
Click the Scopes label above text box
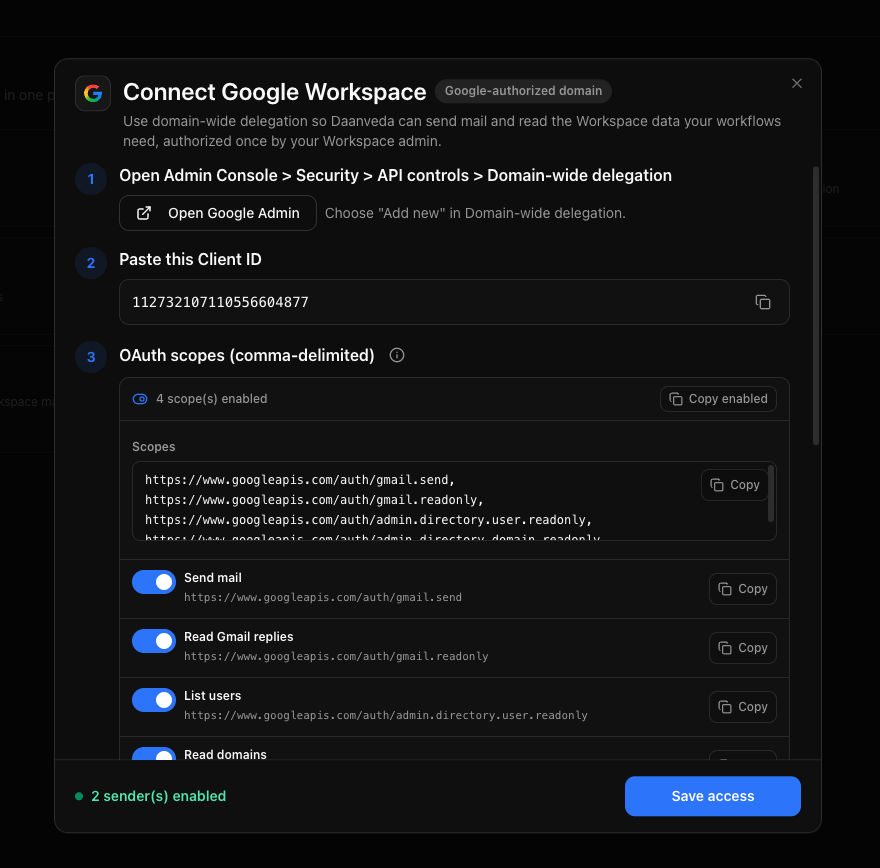154,447
